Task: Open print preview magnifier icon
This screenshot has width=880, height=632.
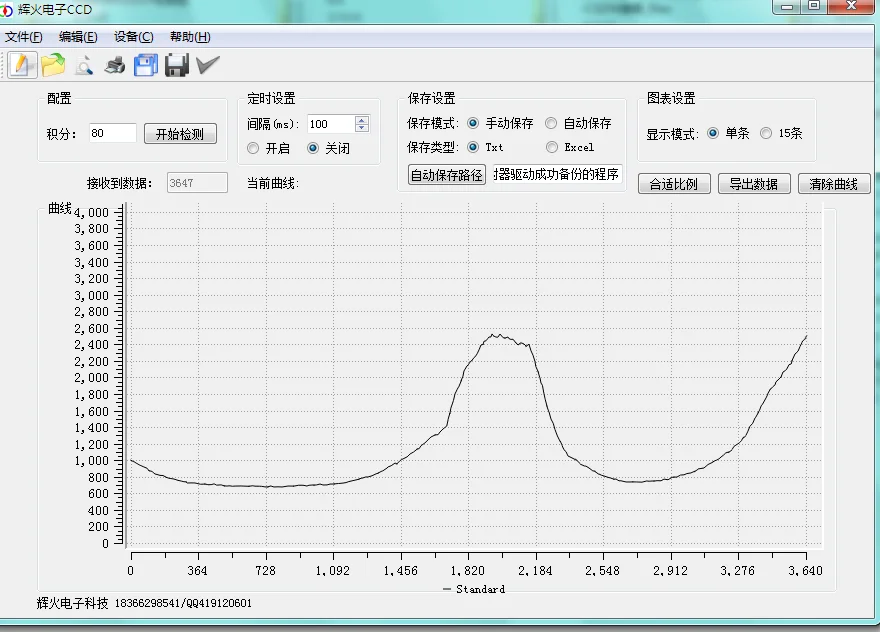Action: 84,65
